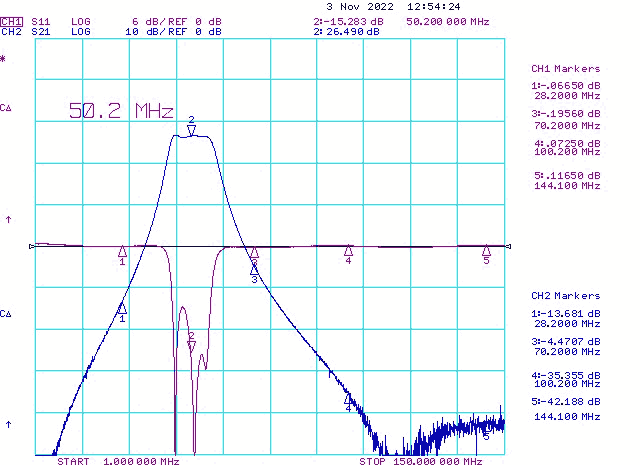Click the '10 dB/ REF 0 dB' scale text
Screen dimensions: 640x465
click(x=173, y=32)
